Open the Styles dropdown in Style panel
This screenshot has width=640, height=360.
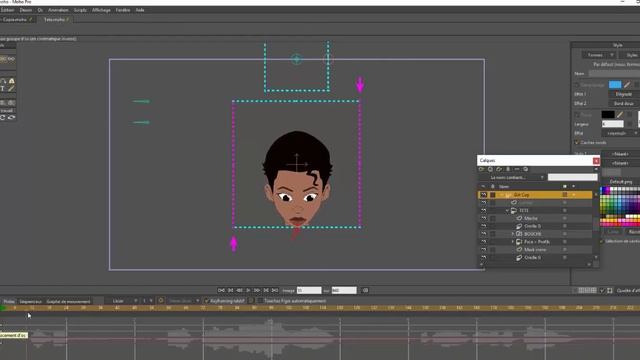point(630,55)
